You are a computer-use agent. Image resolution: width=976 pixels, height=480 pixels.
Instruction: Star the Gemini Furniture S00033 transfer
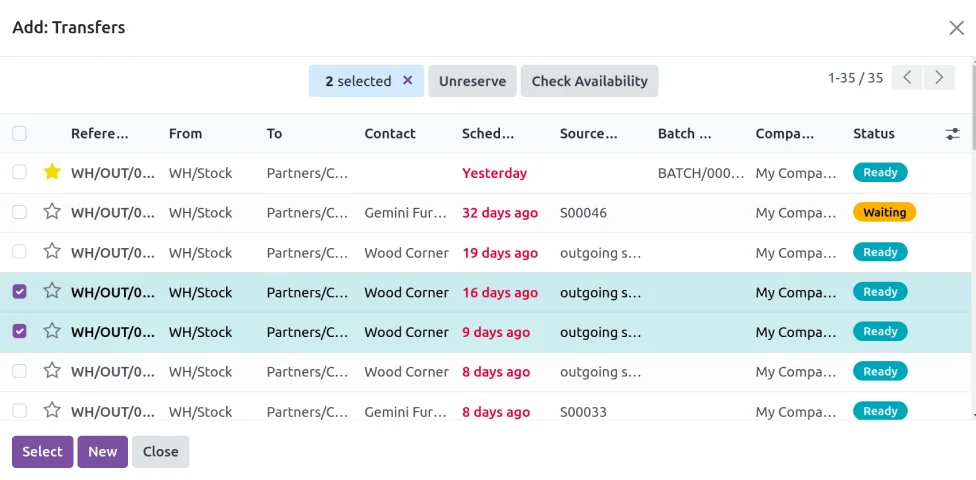click(52, 410)
